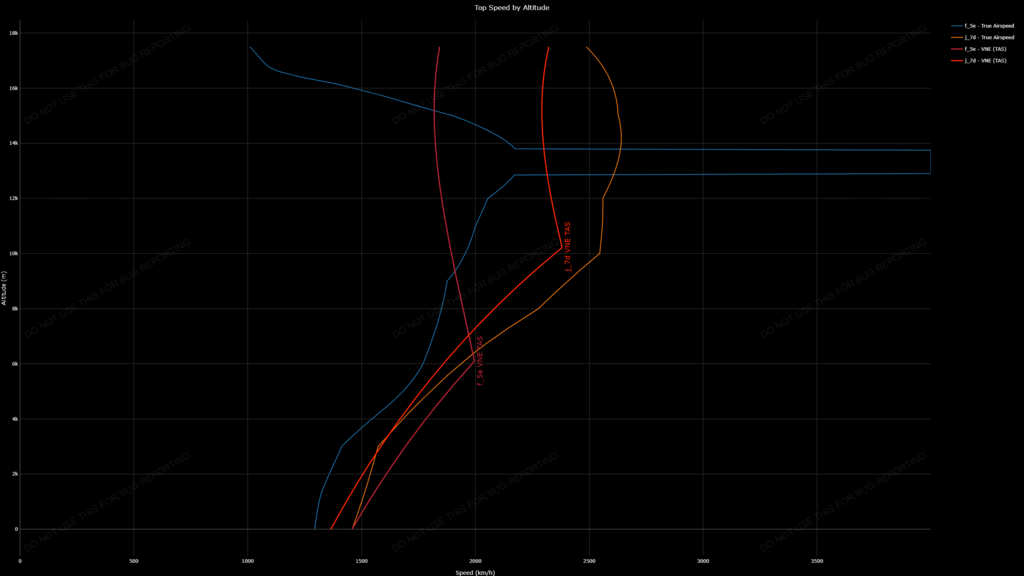Click the chart title Top Speed by Altitude

pyautogui.click(x=511, y=7)
